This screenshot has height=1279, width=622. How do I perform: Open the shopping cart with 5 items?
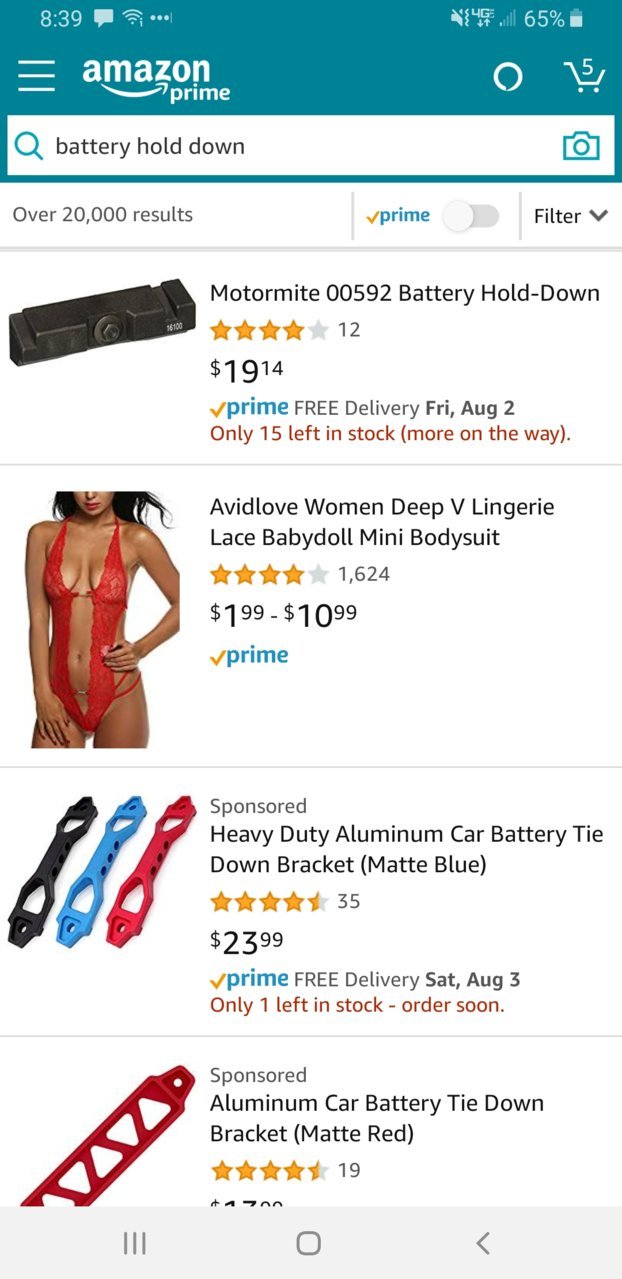pyautogui.click(x=584, y=76)
